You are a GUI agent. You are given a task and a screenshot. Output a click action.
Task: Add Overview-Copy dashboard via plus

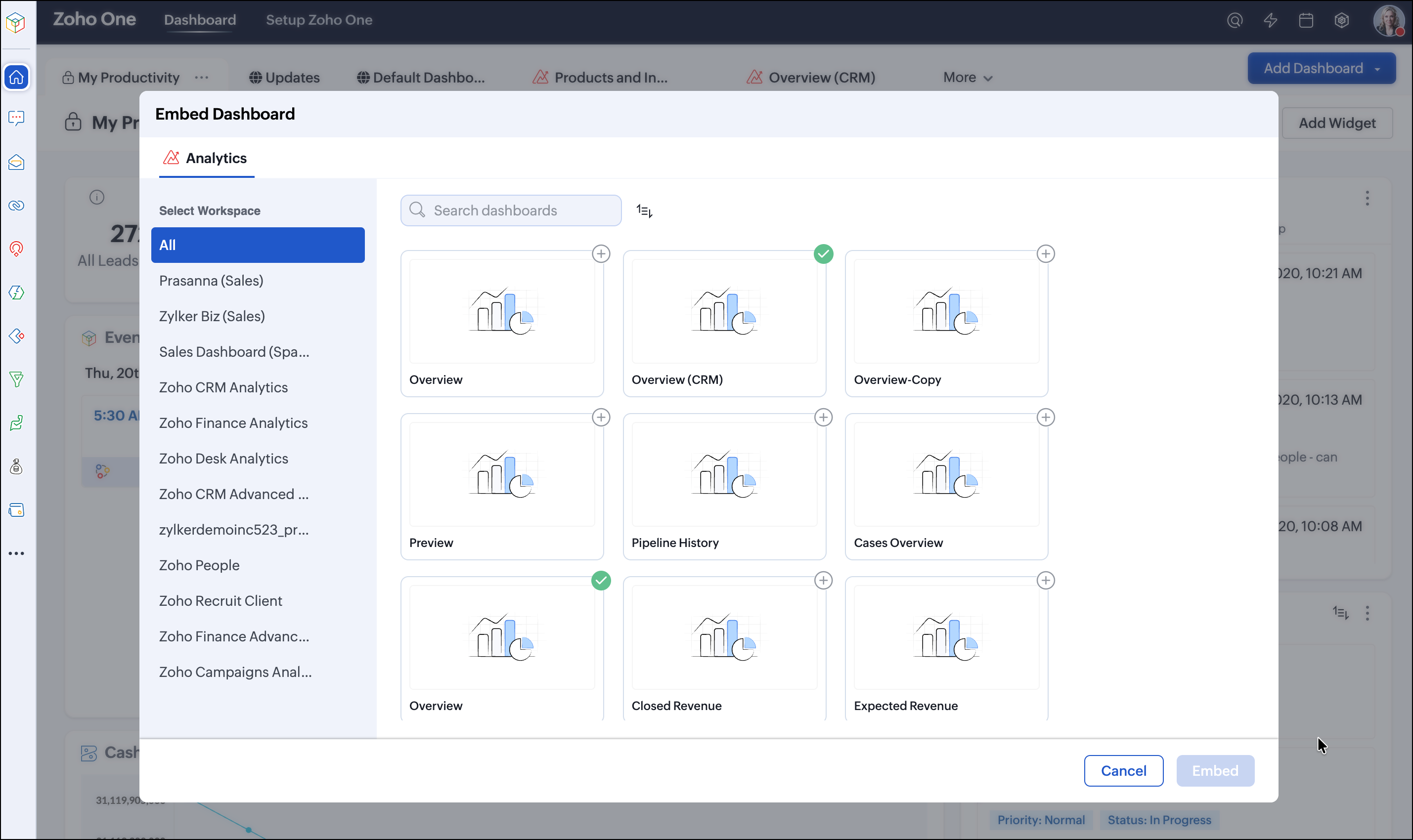click(1046, 253)
